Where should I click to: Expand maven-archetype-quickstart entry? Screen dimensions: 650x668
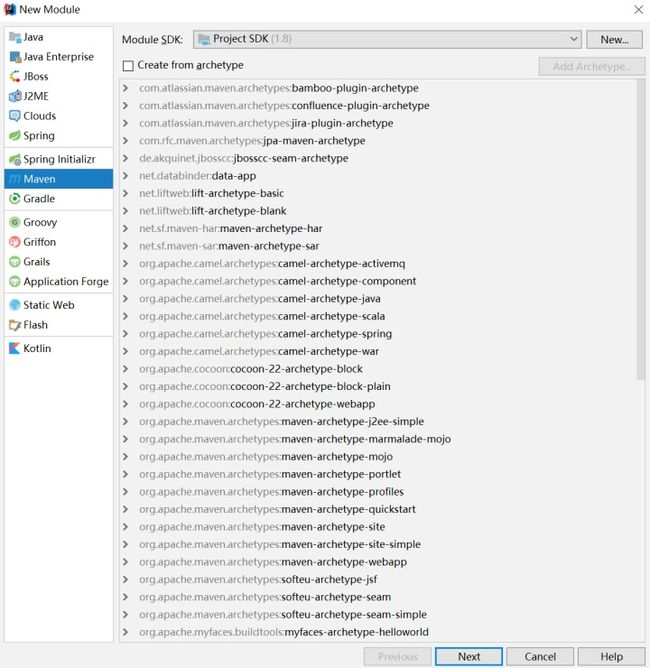[125, 509]
